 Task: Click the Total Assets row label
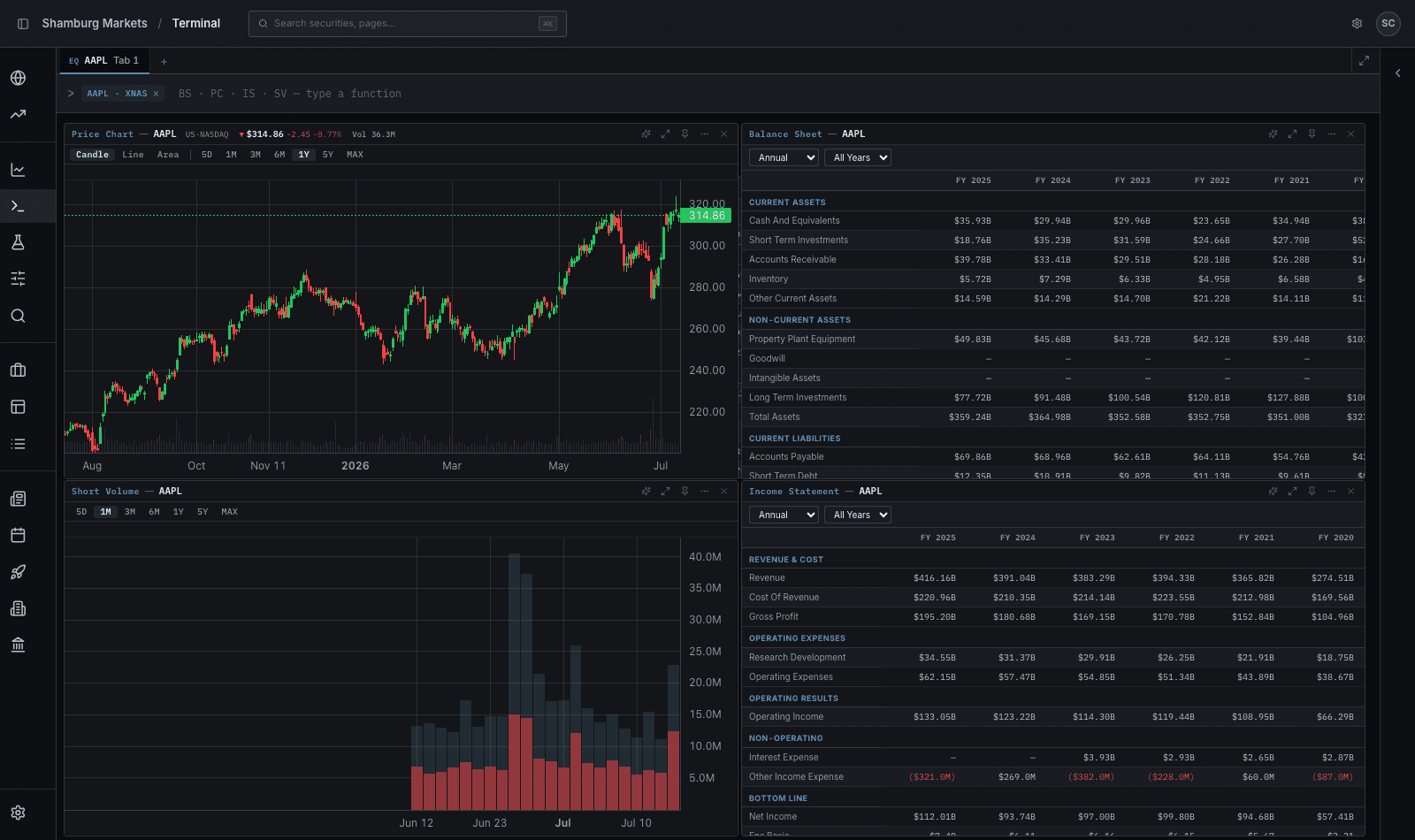click(775, 417)
